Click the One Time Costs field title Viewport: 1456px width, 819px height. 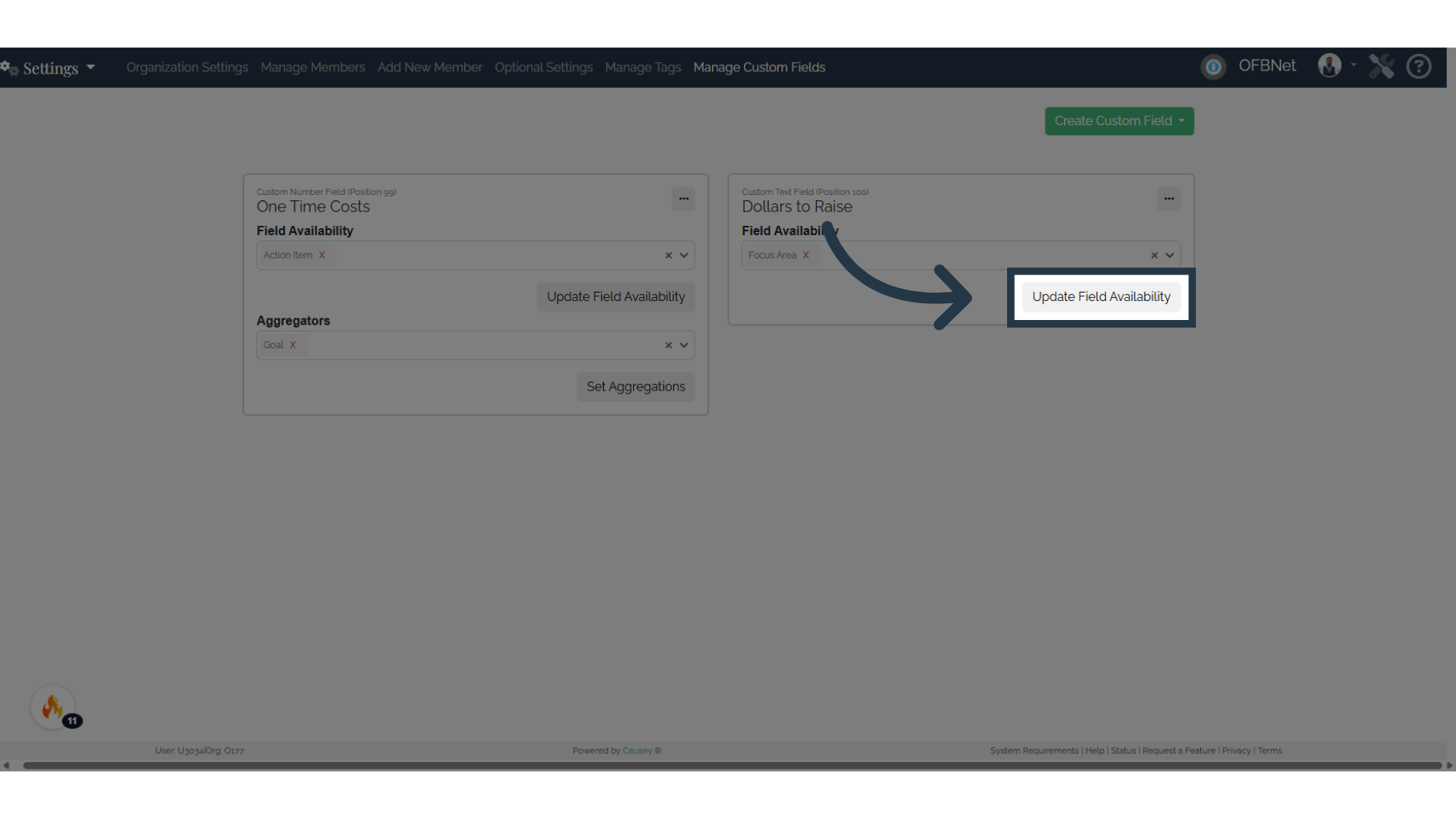point(313,207)
